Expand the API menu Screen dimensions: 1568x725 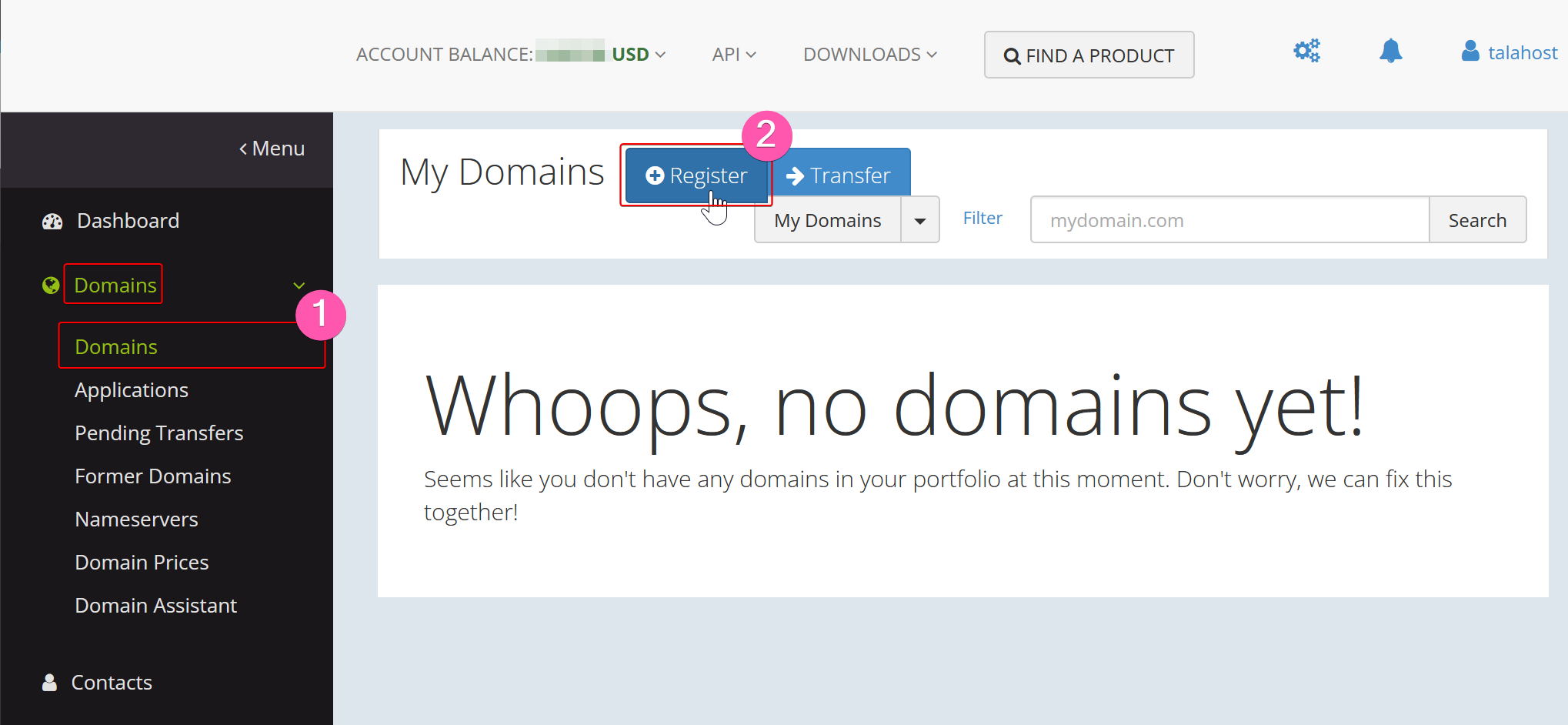click(734, 55)
